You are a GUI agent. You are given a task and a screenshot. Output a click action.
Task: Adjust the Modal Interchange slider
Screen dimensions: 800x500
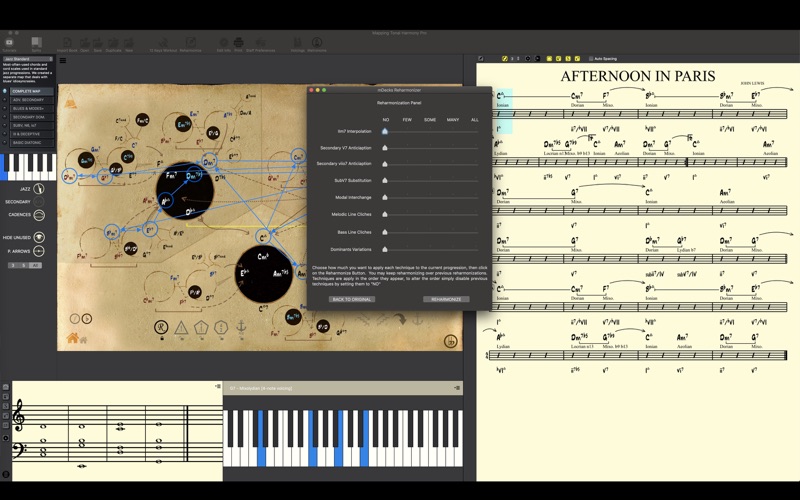pyautogui.click(x=431, y=197)
